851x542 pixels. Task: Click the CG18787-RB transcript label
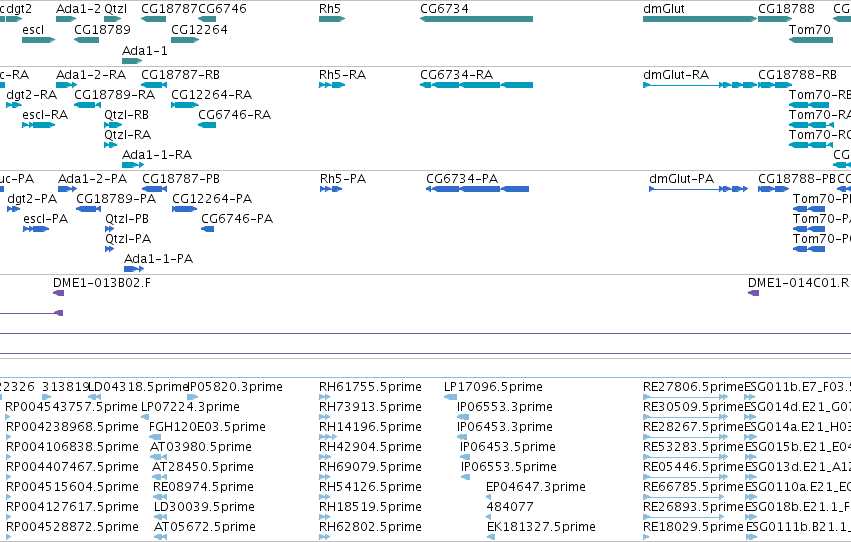click(181, 75)
